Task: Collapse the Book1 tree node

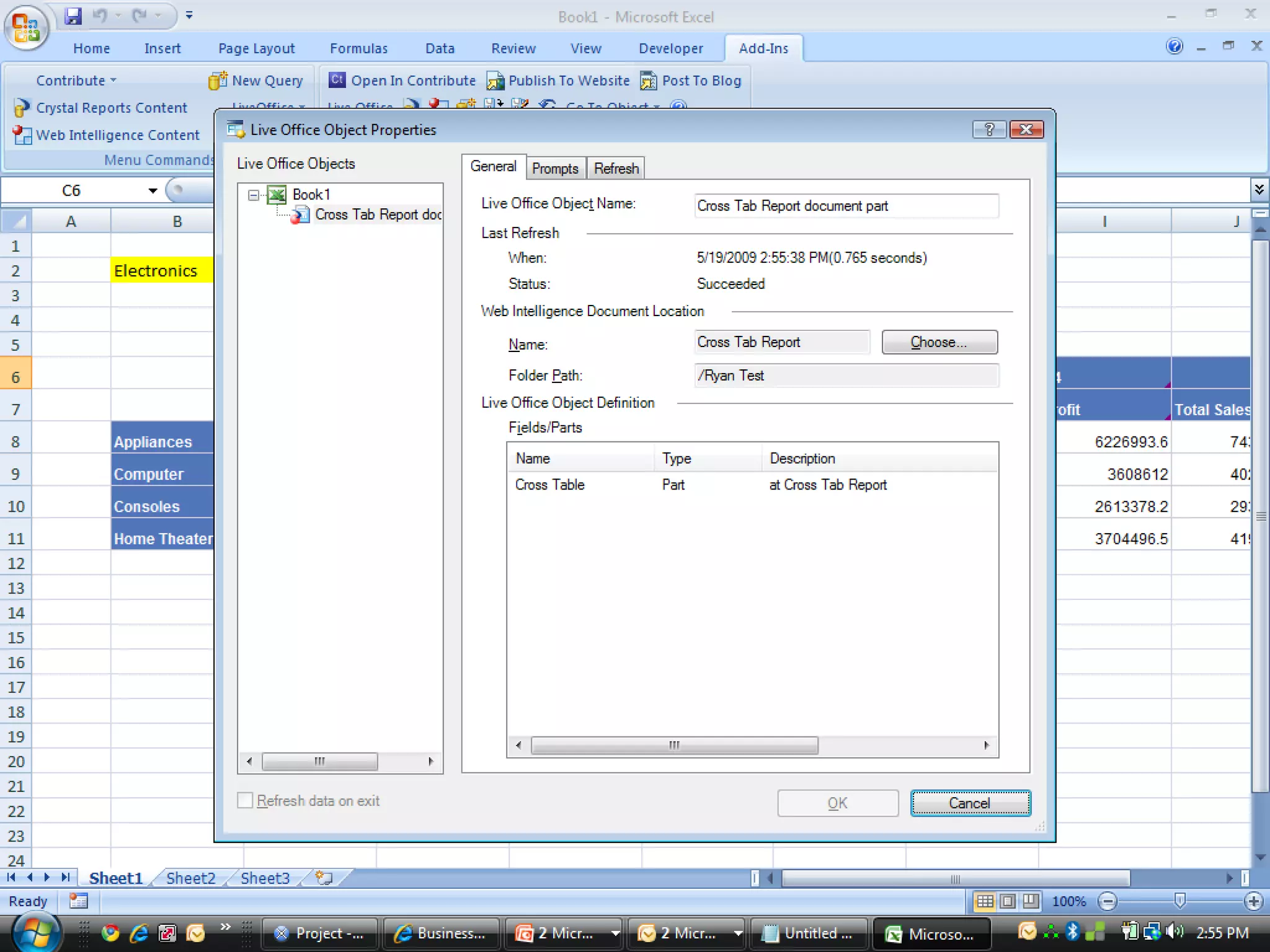Action: 253,195
